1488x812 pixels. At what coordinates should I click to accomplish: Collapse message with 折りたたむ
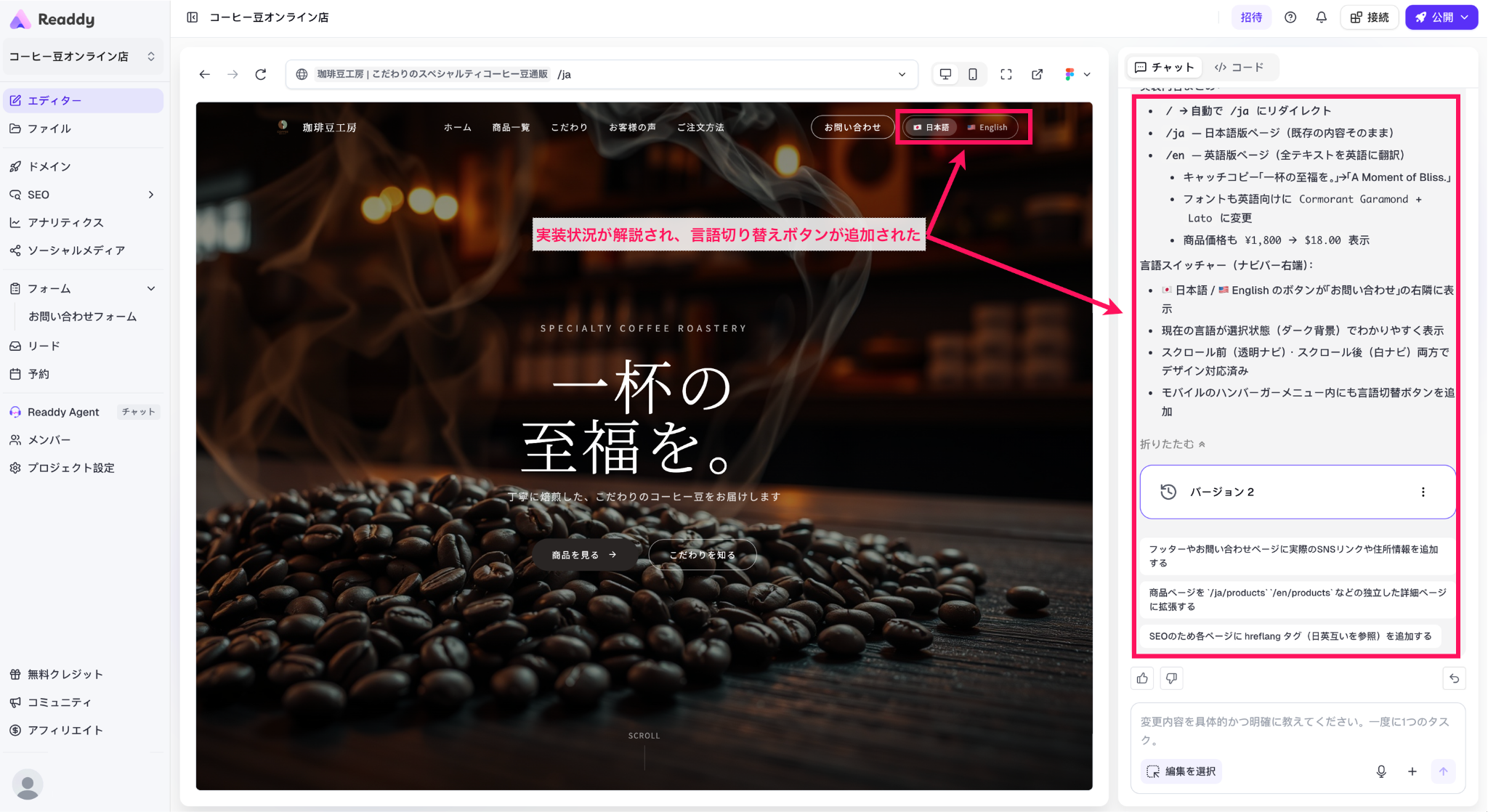[1173, 444]
